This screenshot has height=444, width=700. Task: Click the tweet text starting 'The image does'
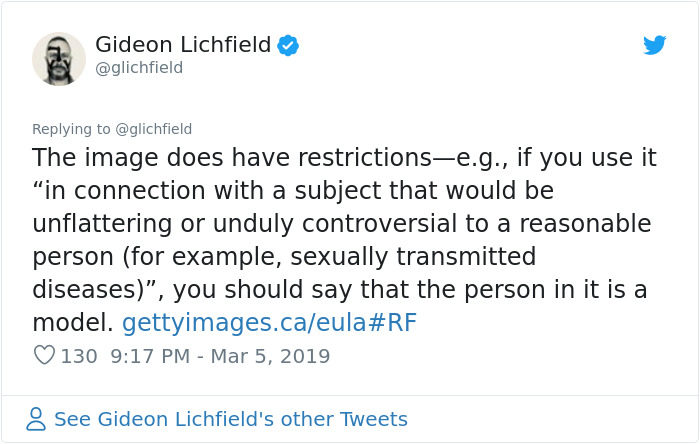point(344,240)
